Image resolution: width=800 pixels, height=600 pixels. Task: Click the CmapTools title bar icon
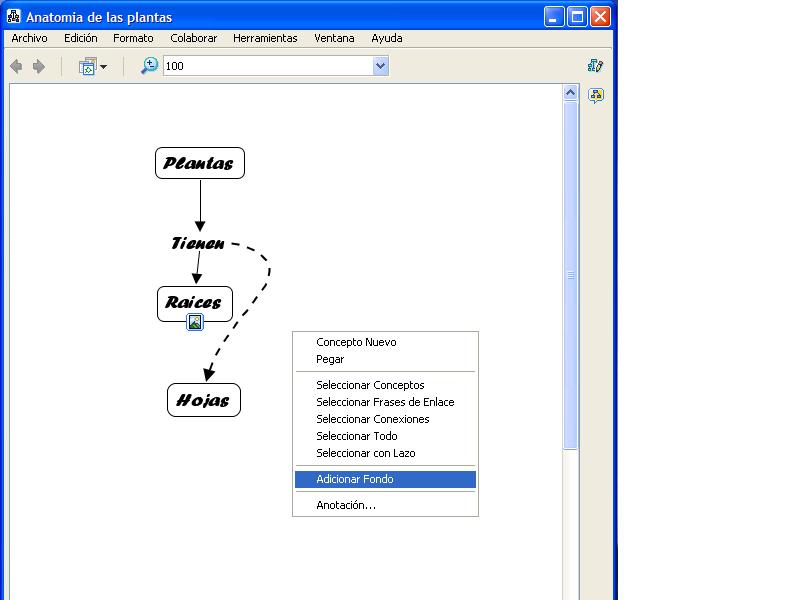point(14,16)
